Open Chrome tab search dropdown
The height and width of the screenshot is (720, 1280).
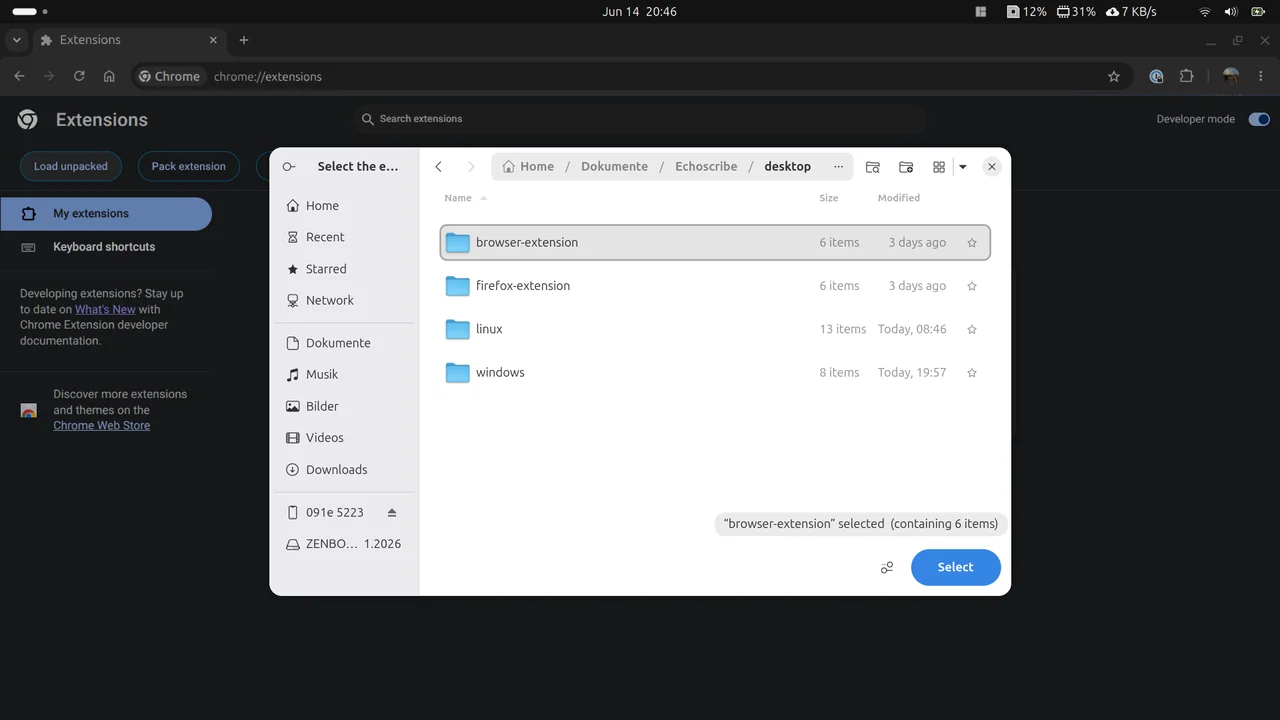pyautogui.click(x=17, y=40)
